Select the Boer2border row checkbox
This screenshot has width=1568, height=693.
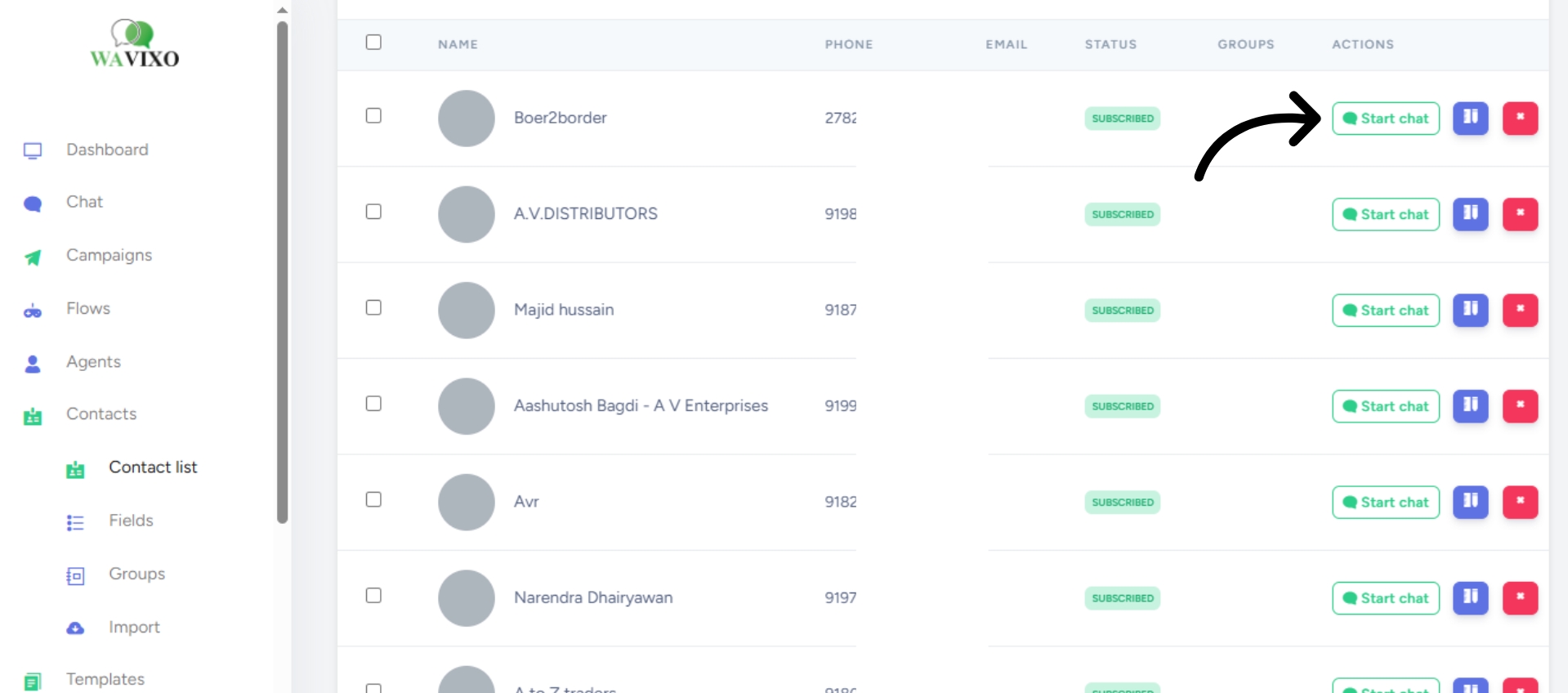point(373,115)
